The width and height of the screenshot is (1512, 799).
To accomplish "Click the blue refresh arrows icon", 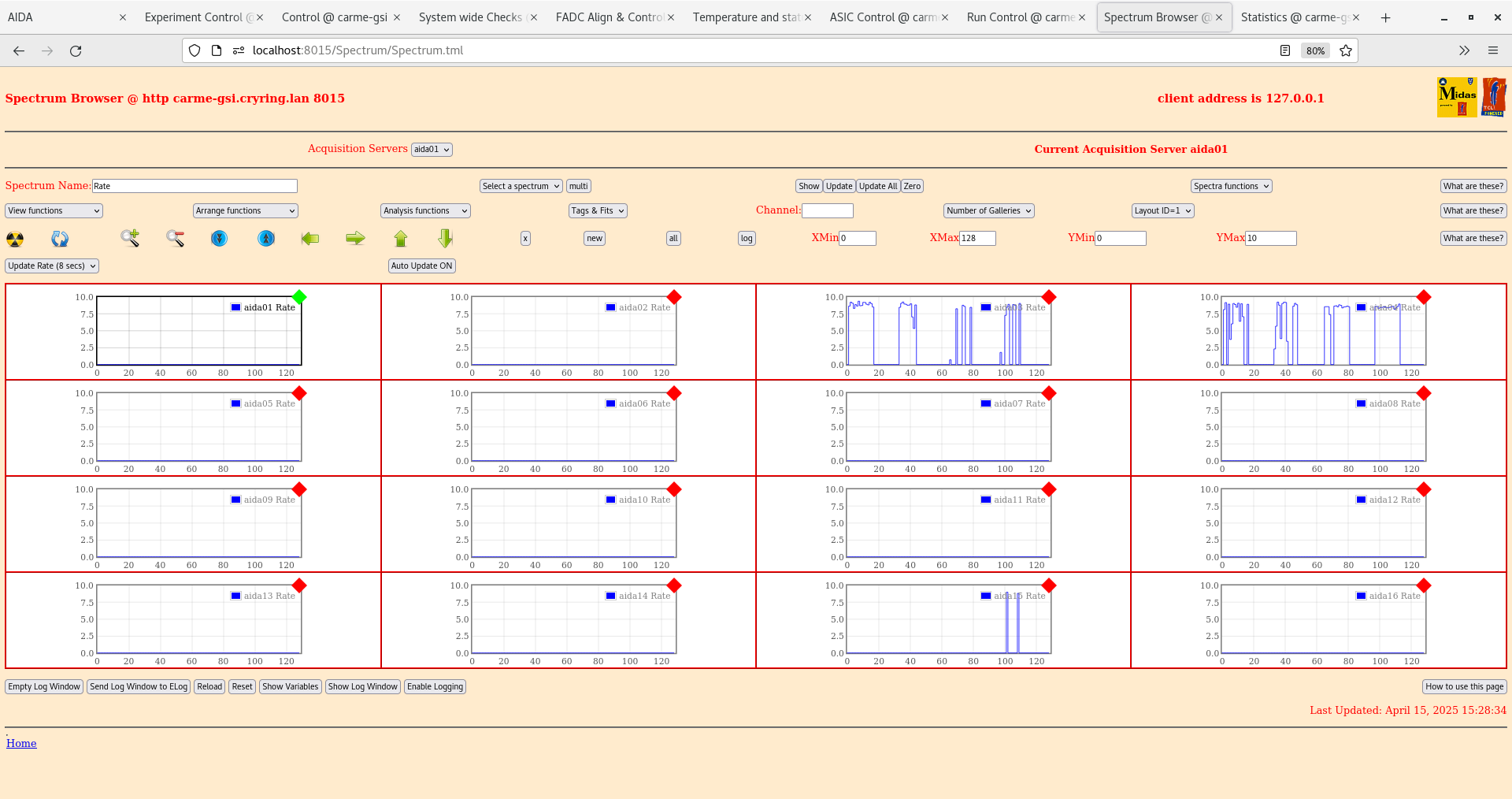I will click(x=60, y=239).
